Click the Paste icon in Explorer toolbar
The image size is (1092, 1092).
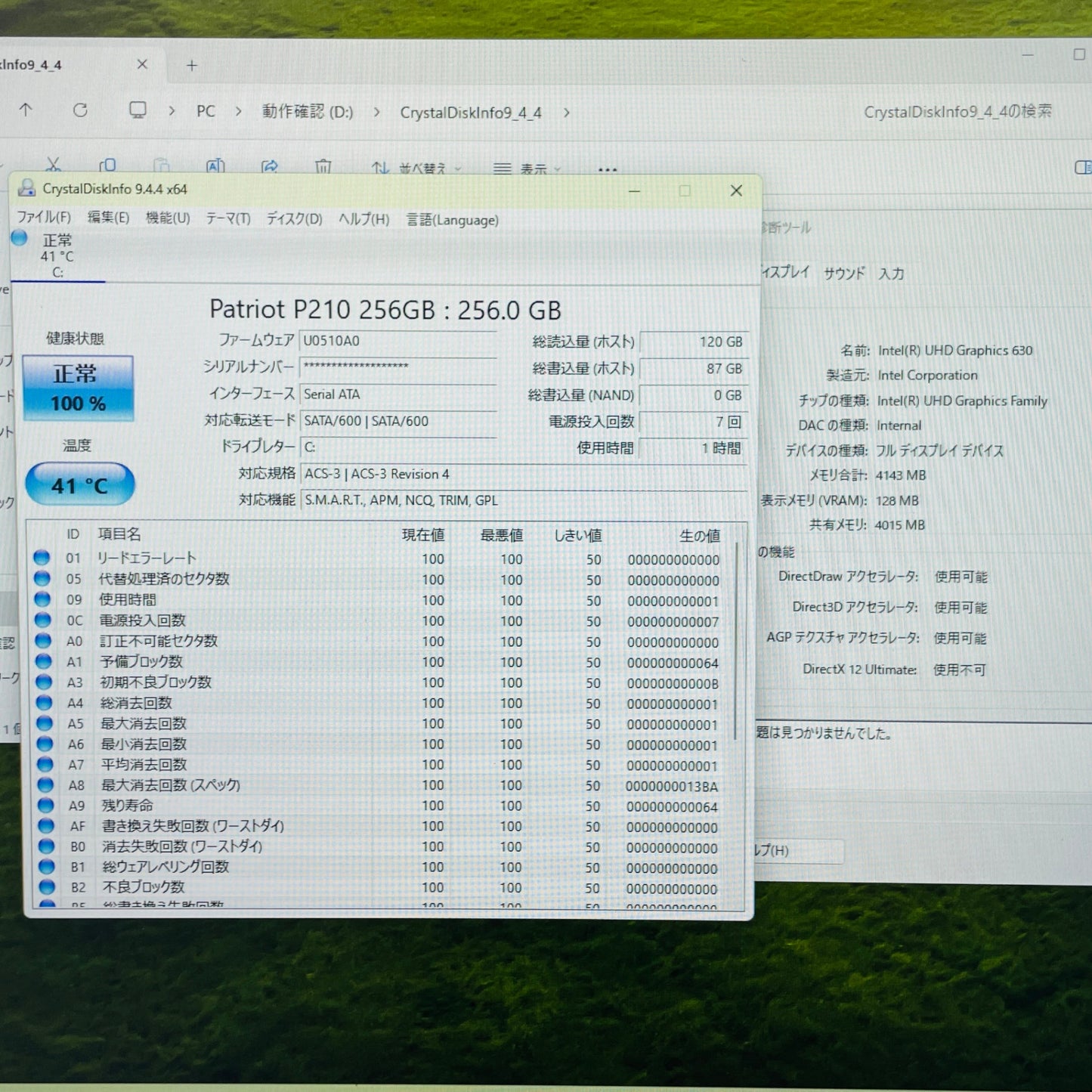point(162,166)
